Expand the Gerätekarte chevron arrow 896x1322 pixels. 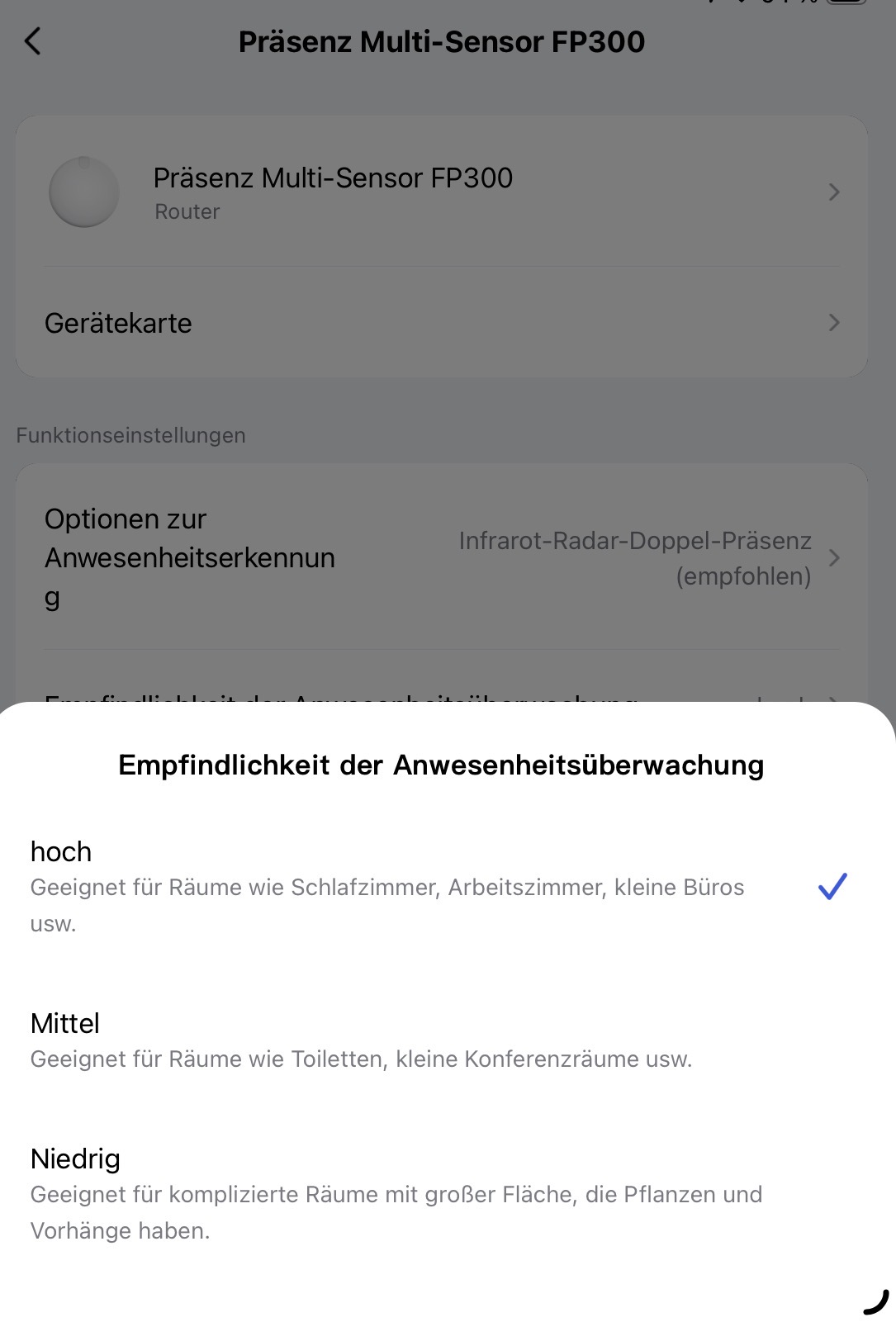[x=834, y=323]
